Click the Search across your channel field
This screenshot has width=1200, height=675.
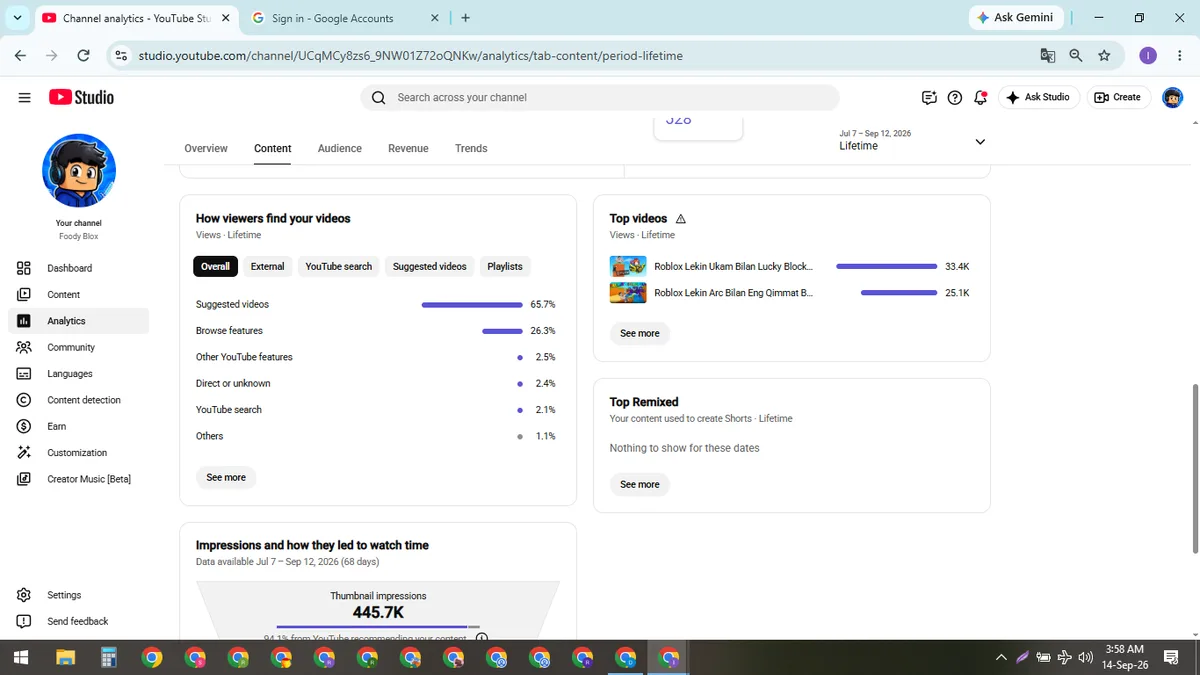(x=600, y=97)
